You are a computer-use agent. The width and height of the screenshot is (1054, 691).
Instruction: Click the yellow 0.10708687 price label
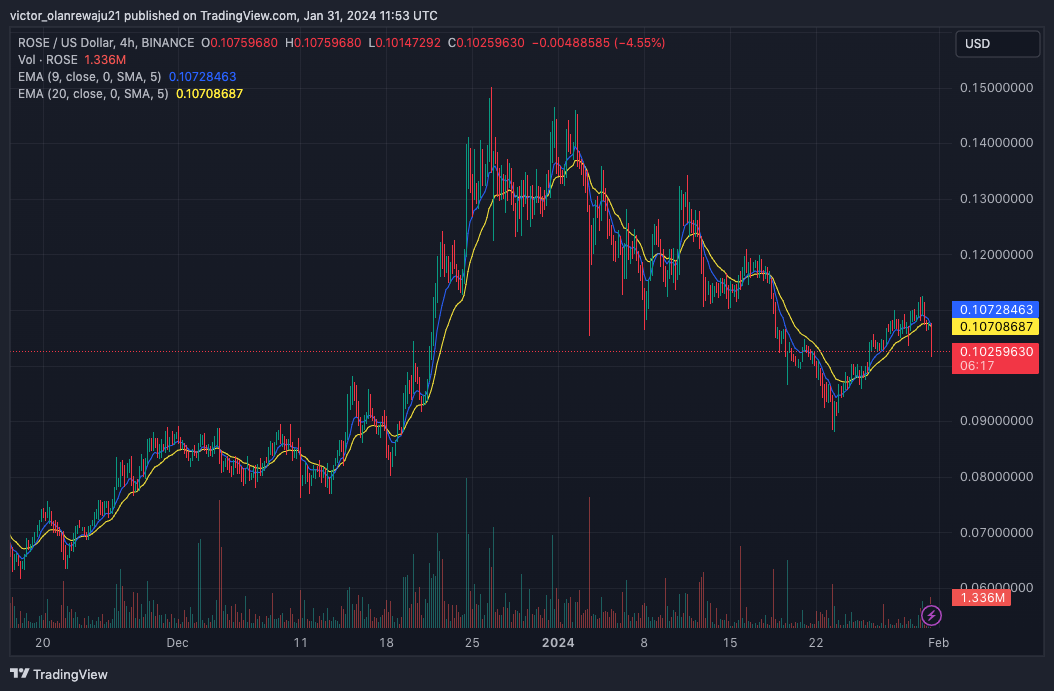tap(996, 327)
